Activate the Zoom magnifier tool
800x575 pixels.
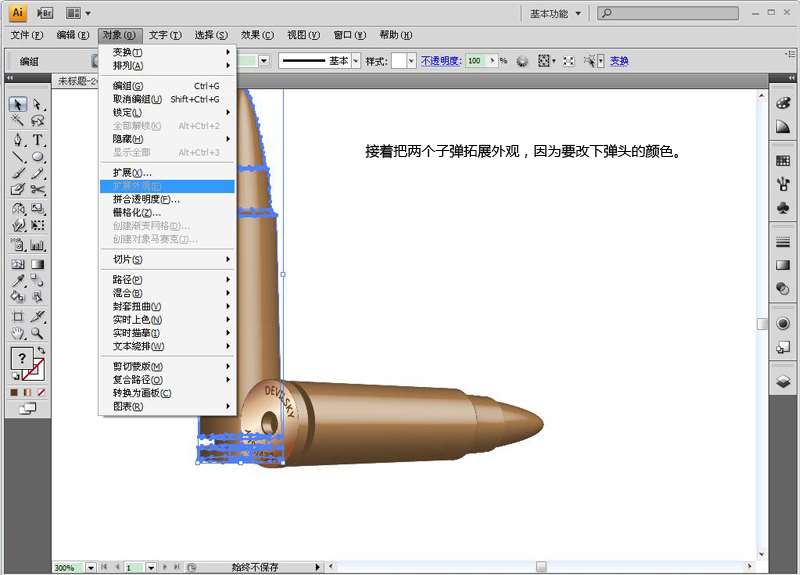tap(38, 333)
